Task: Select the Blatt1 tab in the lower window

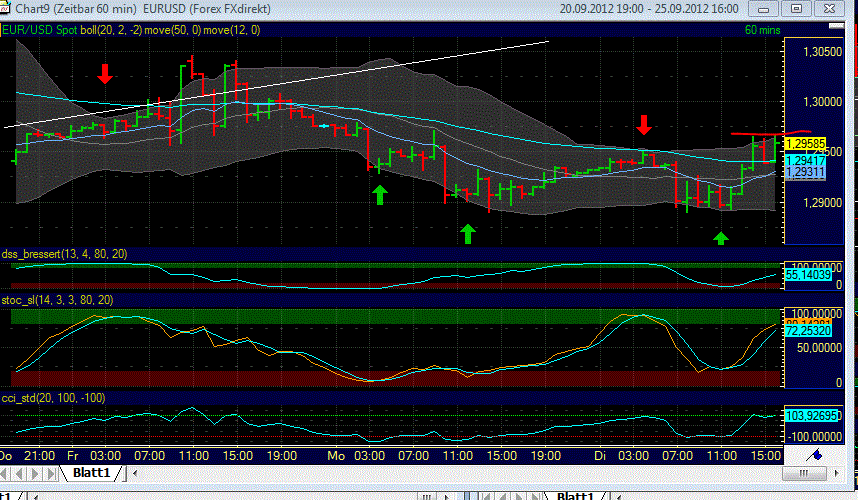Action: pos(575,496)
